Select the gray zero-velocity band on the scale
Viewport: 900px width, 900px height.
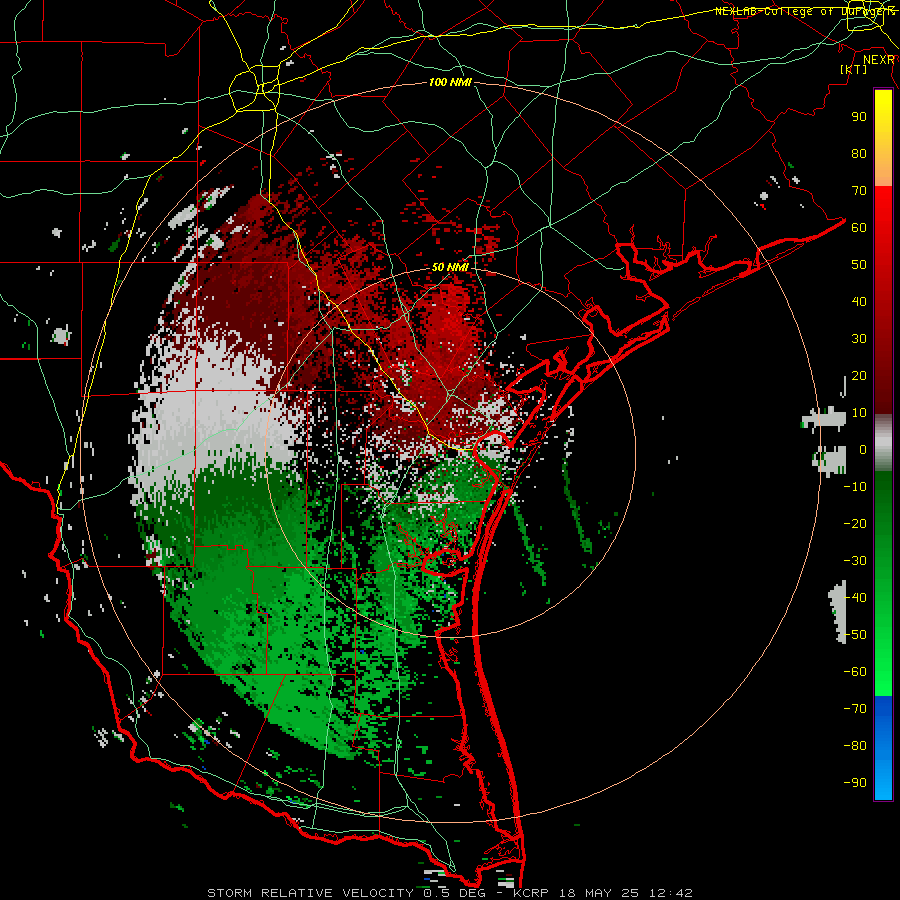click(x=883, y=443)
